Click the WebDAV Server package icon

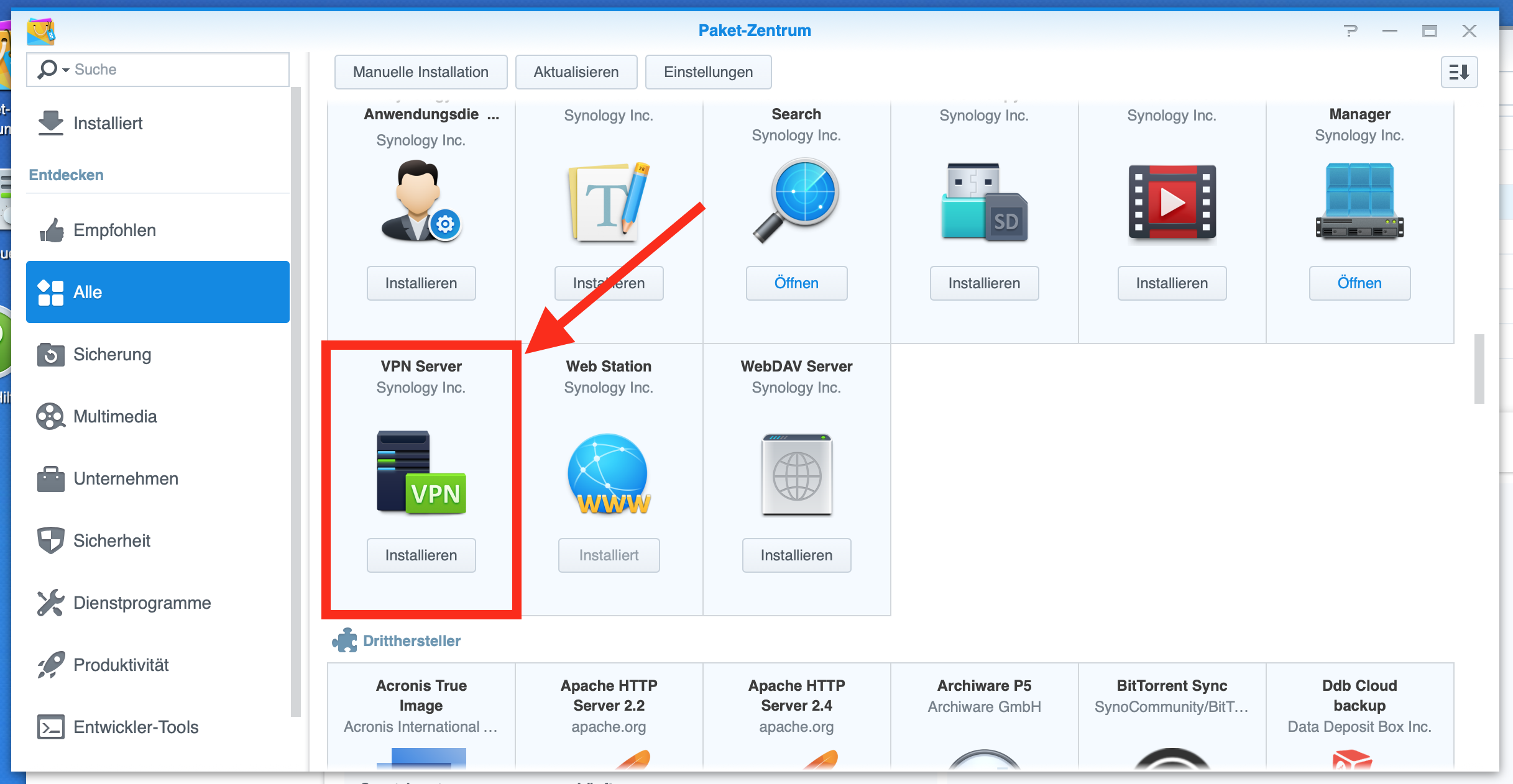[796, 475]
